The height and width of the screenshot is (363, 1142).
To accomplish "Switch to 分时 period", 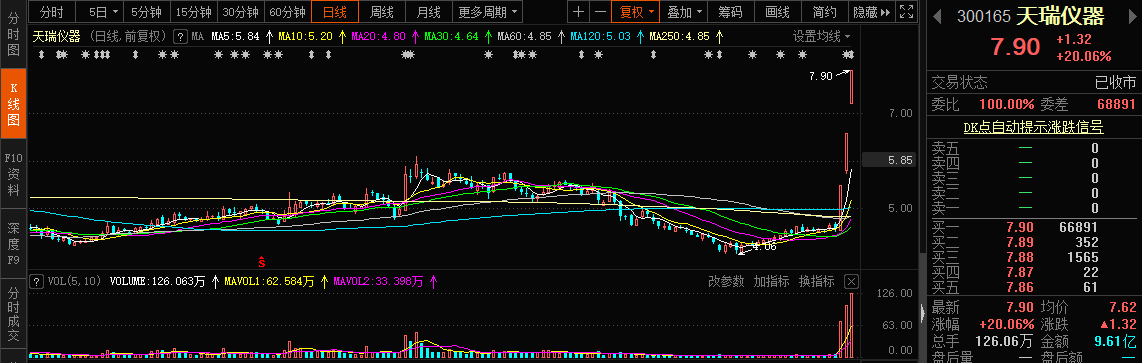I will pos(51,12).
